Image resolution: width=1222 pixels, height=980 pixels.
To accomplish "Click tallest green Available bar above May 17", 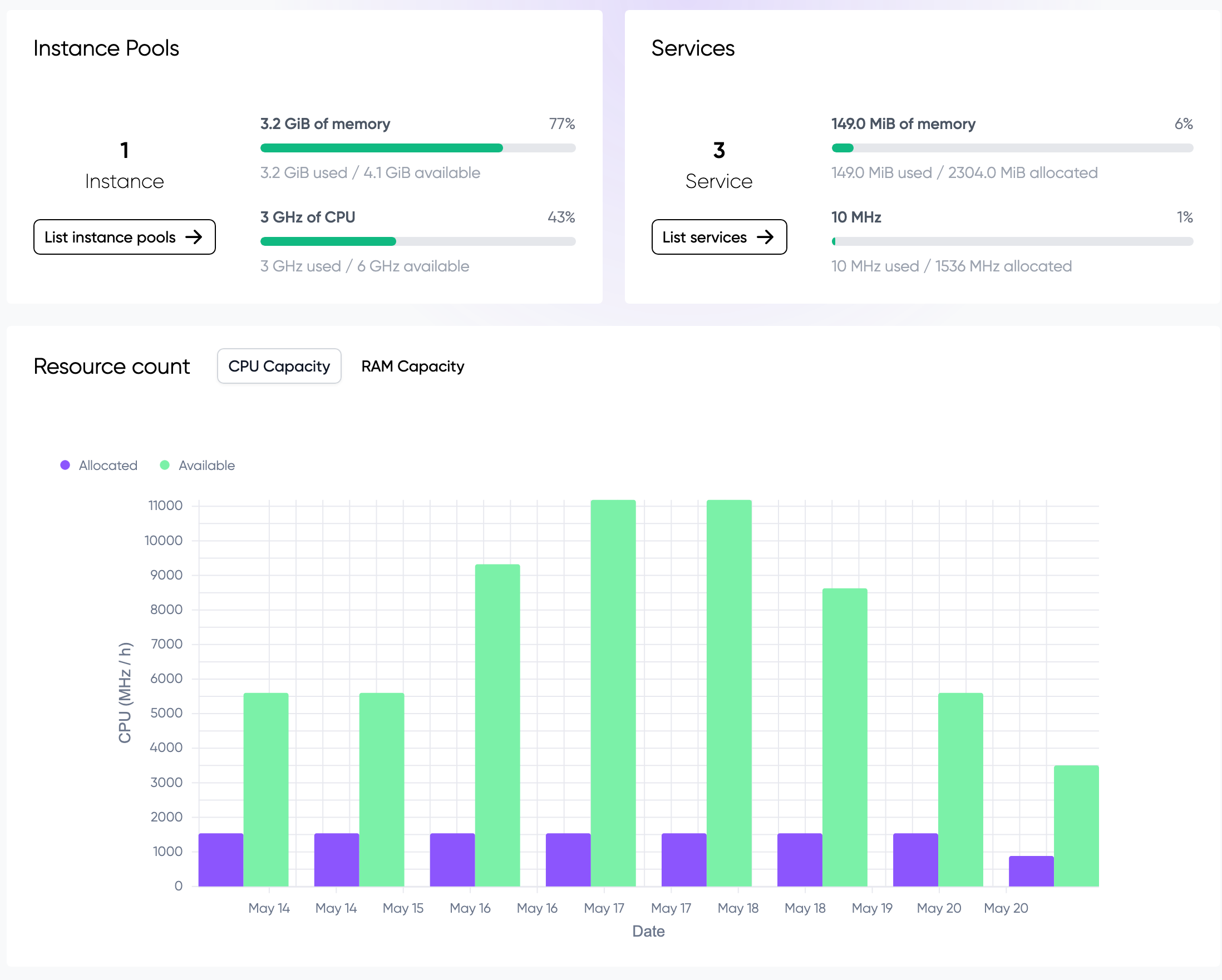I will click(x=613, y=691).
